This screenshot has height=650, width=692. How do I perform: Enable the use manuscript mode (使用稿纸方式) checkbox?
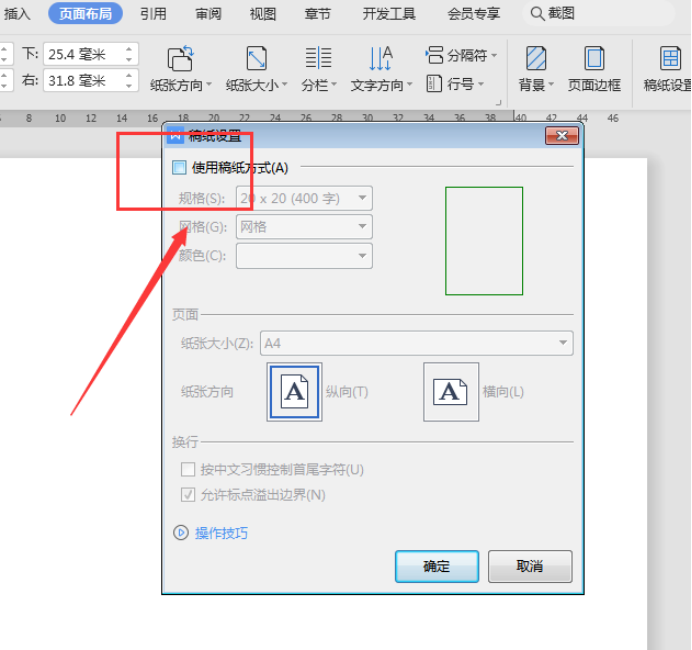tap(180, 168)
